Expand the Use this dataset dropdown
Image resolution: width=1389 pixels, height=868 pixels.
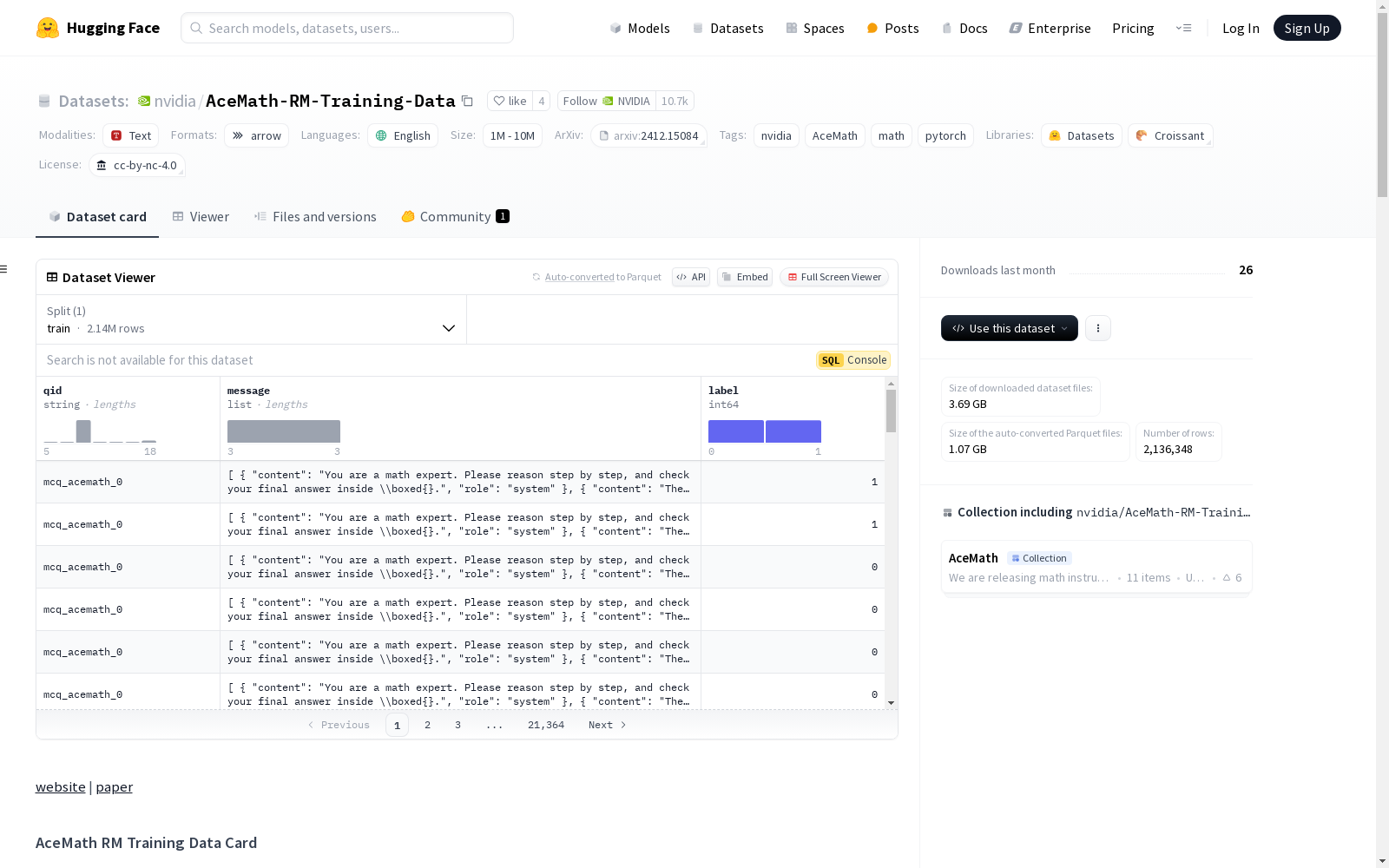1010,328
